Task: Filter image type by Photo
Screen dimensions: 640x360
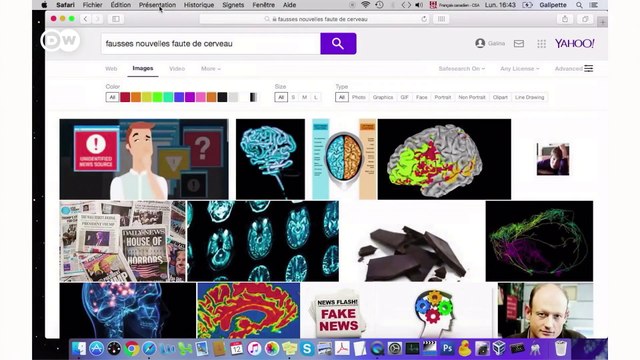Action: pyautogui.click(x=359, y=97)
